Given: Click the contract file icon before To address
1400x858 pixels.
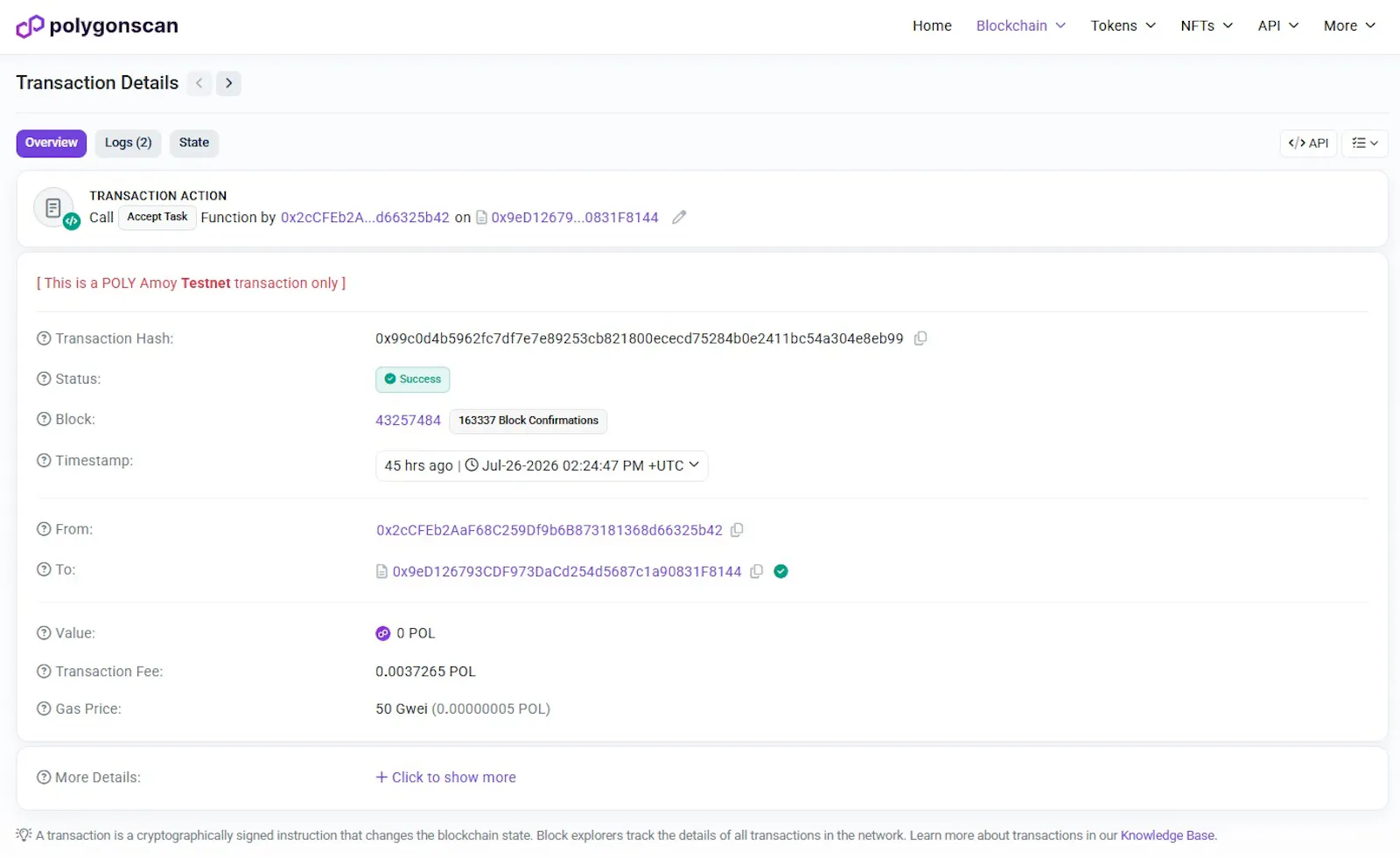Looking at the screenshot, I should click(381, 571).
